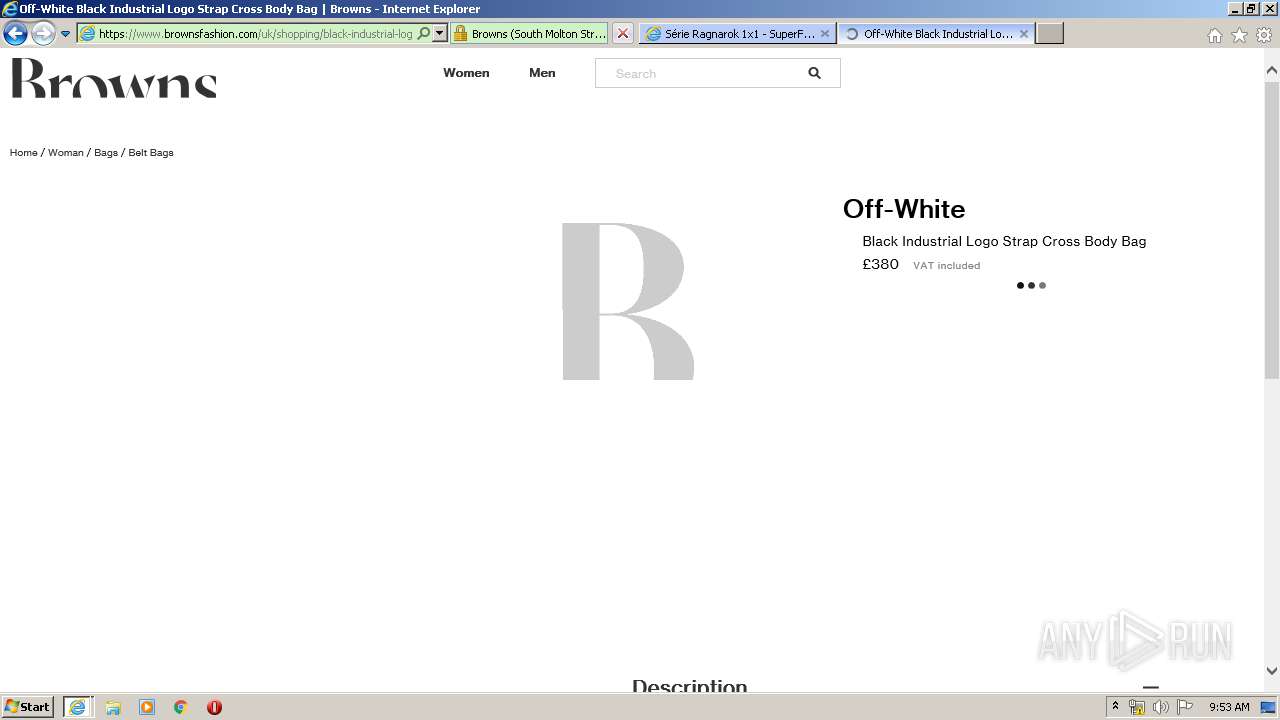The image size is (1280, 720).
Task: Click the search magnifying glass button
Action: pos(814,73)
